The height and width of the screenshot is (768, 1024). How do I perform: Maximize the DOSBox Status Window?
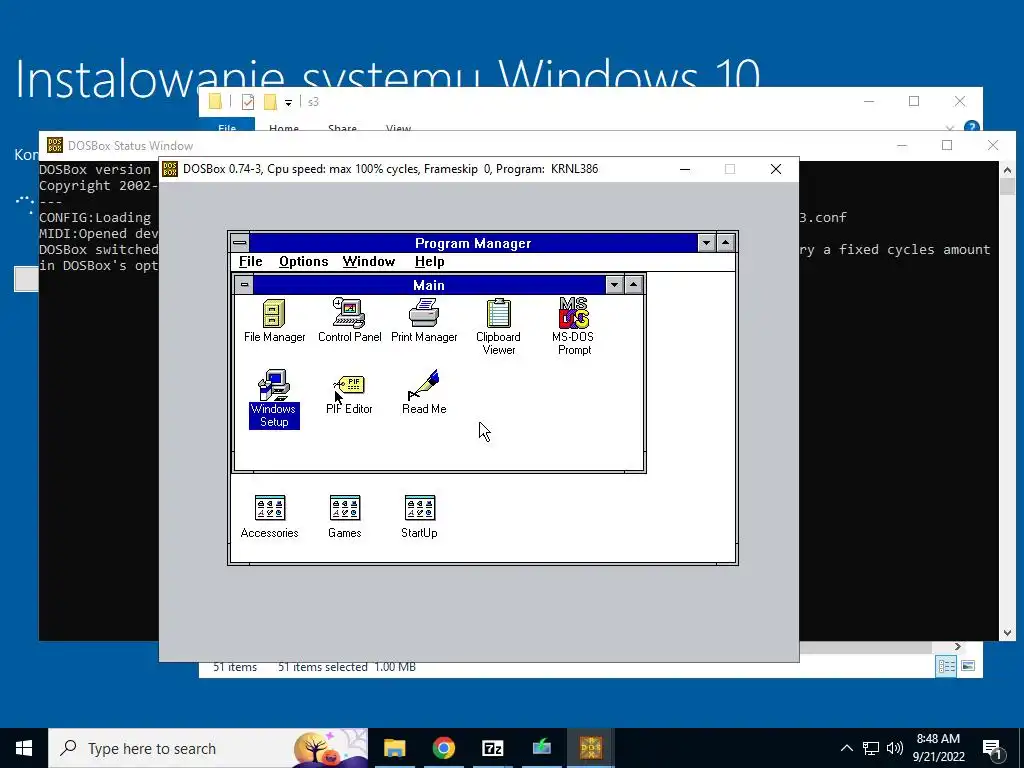947,145
